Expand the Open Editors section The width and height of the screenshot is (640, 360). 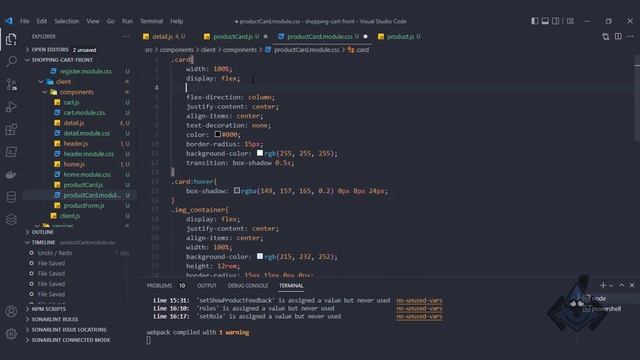click(x=80, y=50)
